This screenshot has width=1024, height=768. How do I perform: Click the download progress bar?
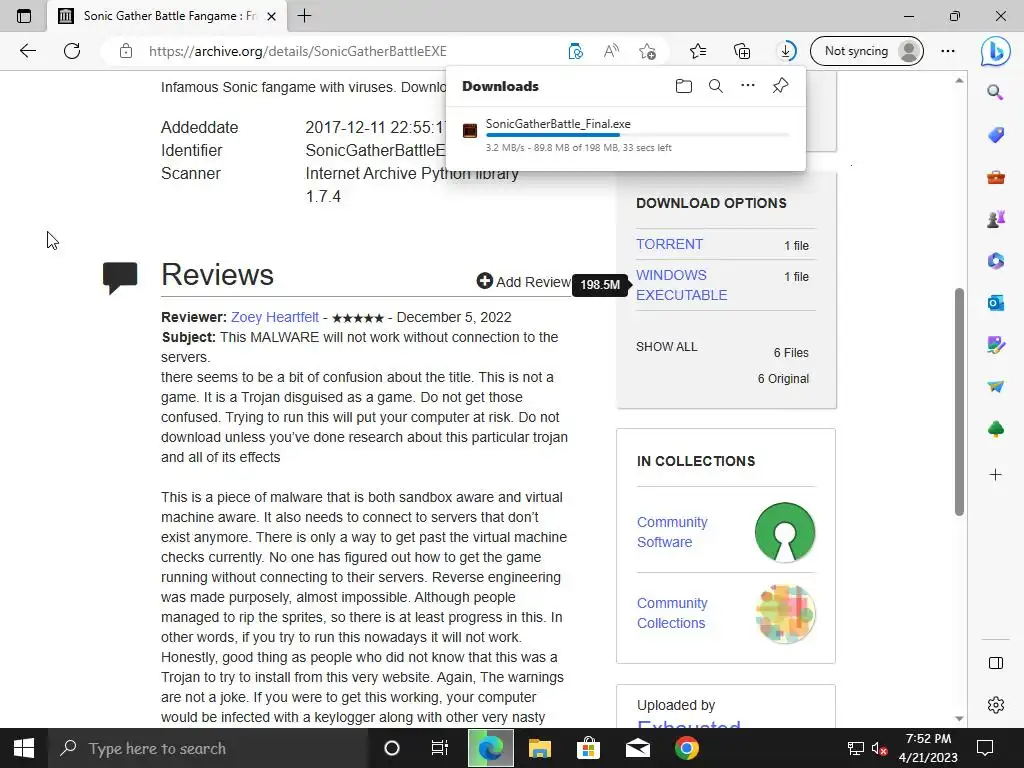point(637,135)
